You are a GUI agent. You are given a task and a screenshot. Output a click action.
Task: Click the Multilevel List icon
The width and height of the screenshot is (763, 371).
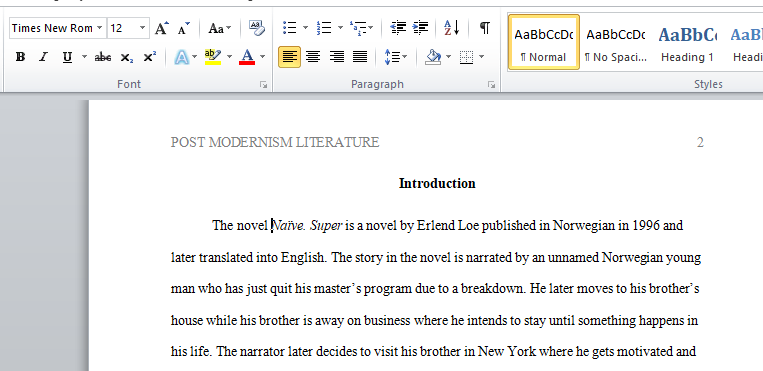(x=358, y=28)
